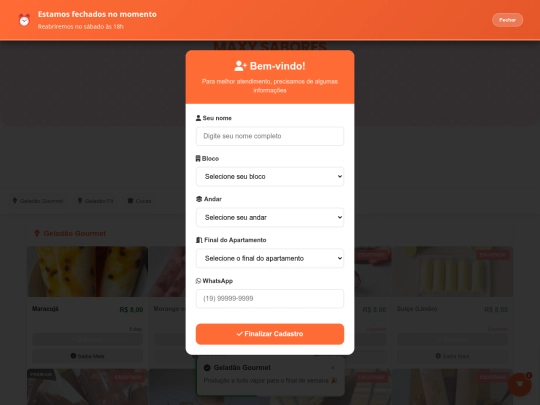Image resolution: width=540 pixels, height=405 pixels.
Task: Click the Saiba Mais button under Maracujá
Action: tap(87, 356)
